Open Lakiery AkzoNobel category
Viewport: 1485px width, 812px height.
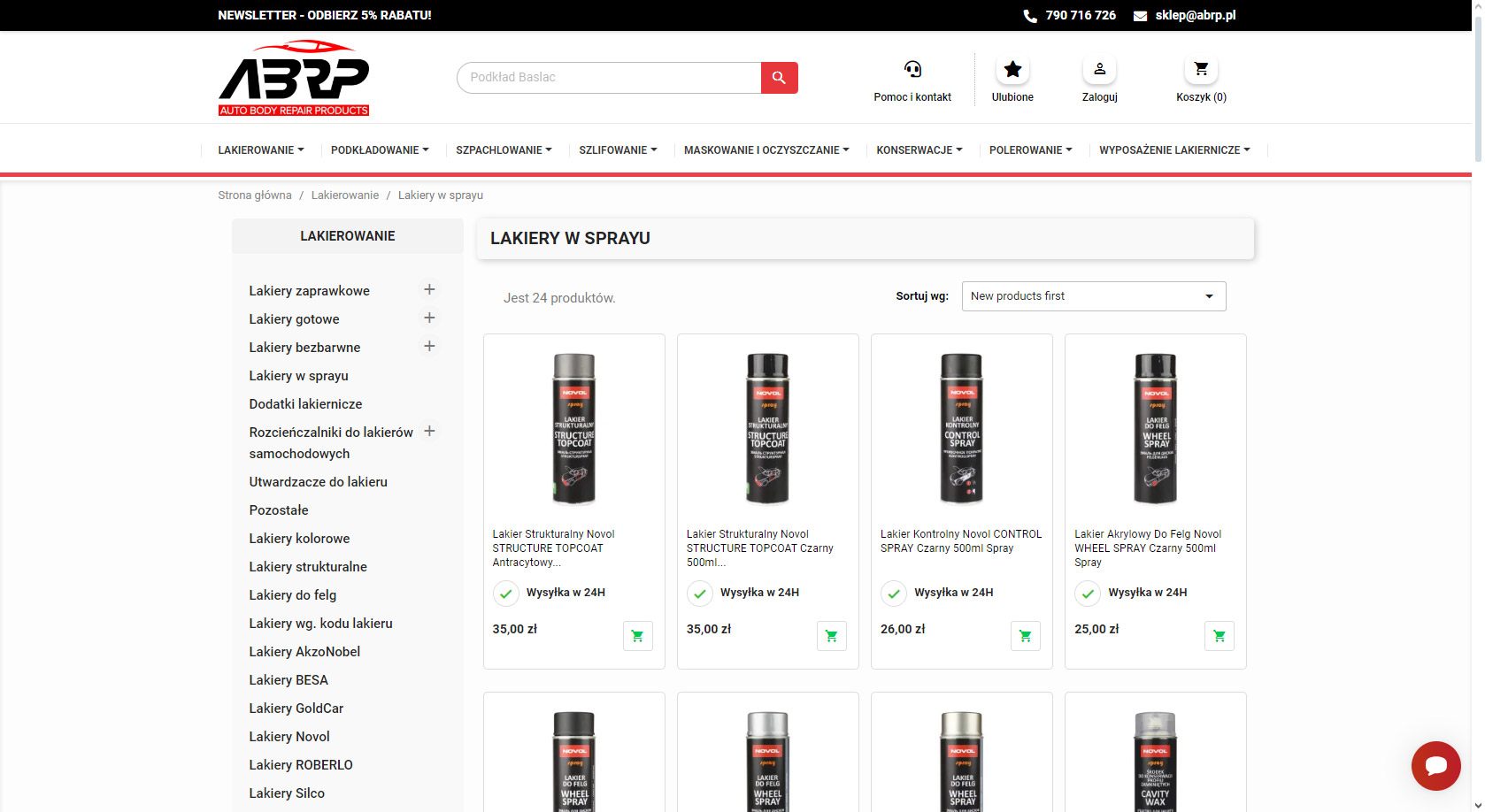pos(304,652)
